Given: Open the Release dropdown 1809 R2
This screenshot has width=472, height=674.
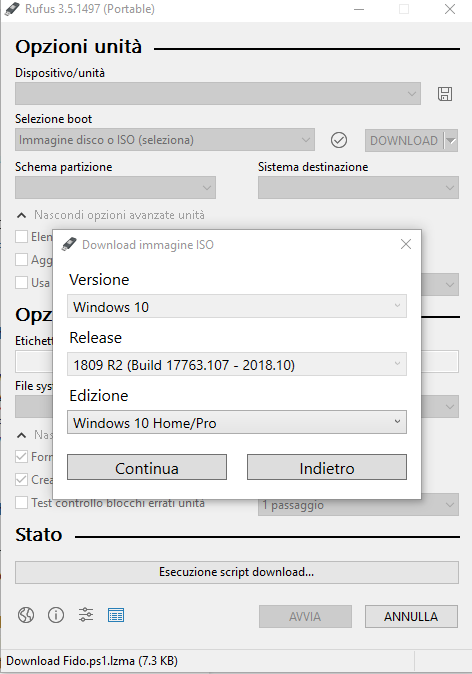Looking at the screenshot, I should (237, 365).
